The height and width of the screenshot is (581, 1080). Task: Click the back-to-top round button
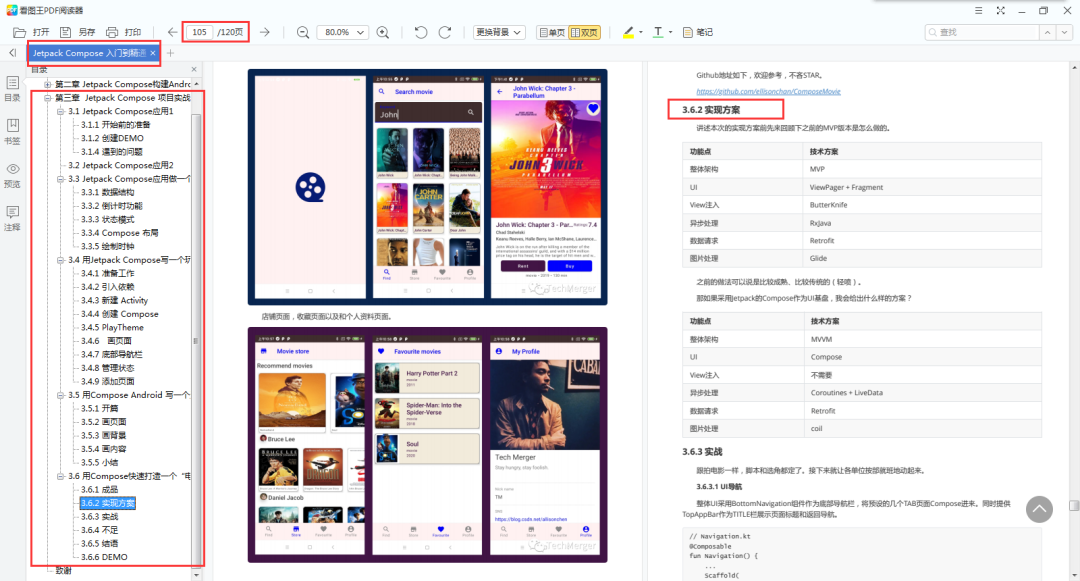click(x=1039, y=509)
